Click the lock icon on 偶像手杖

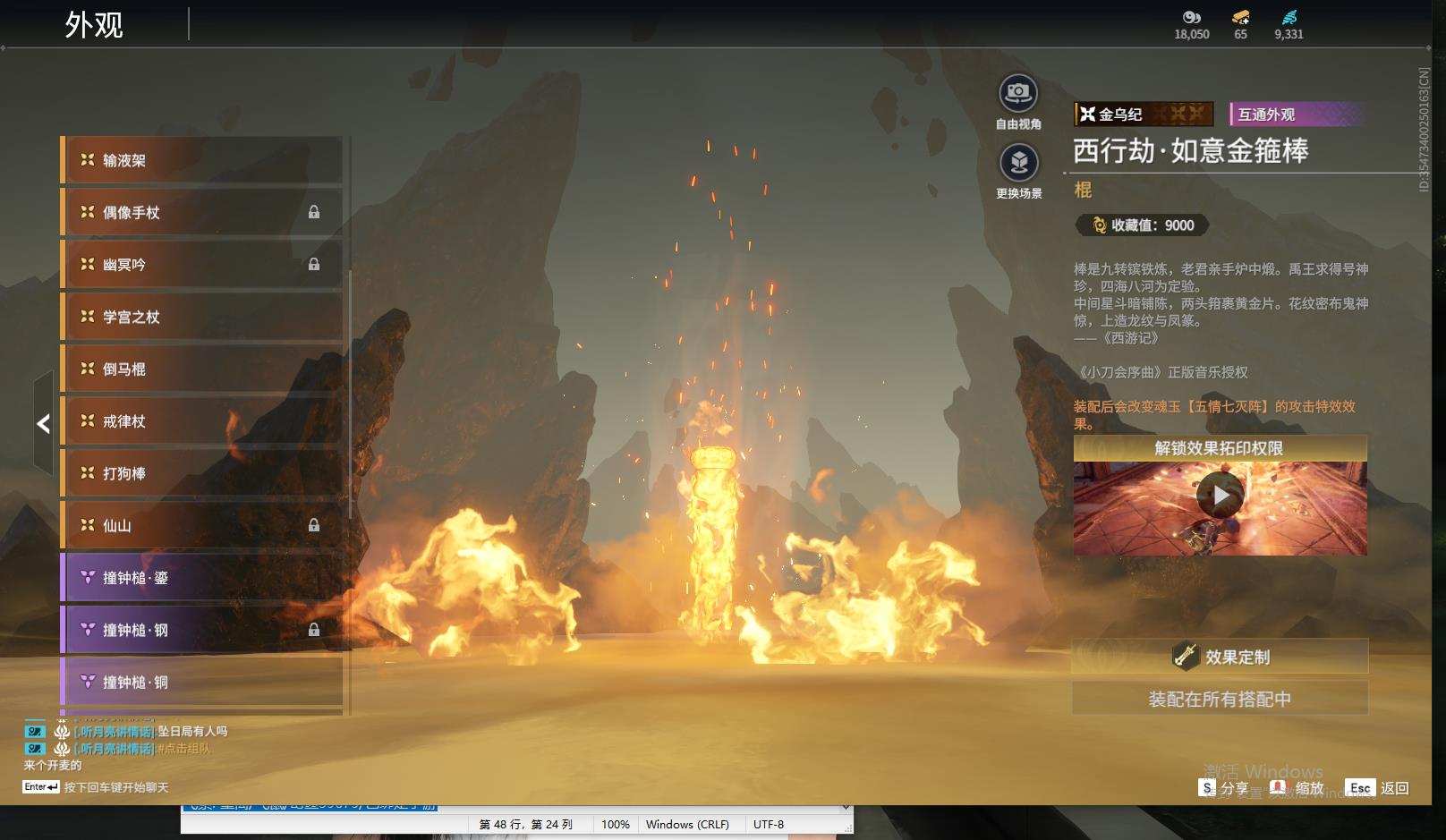click(314, 212)
